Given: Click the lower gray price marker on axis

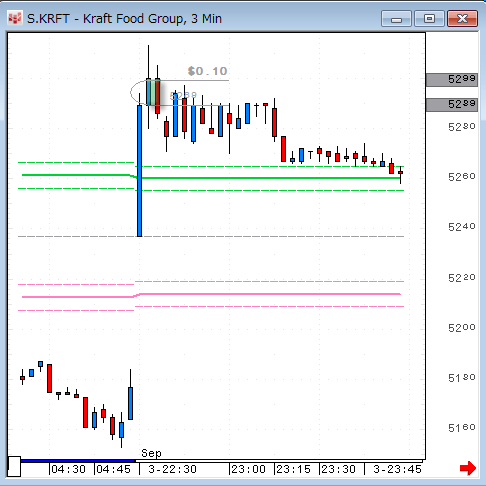Looking at the screenshot, I should (x=452, y=105).
